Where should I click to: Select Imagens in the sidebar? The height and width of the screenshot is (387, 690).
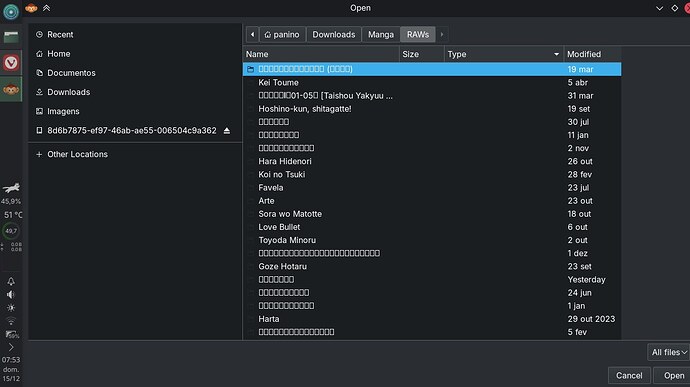(x=135, y=111)
